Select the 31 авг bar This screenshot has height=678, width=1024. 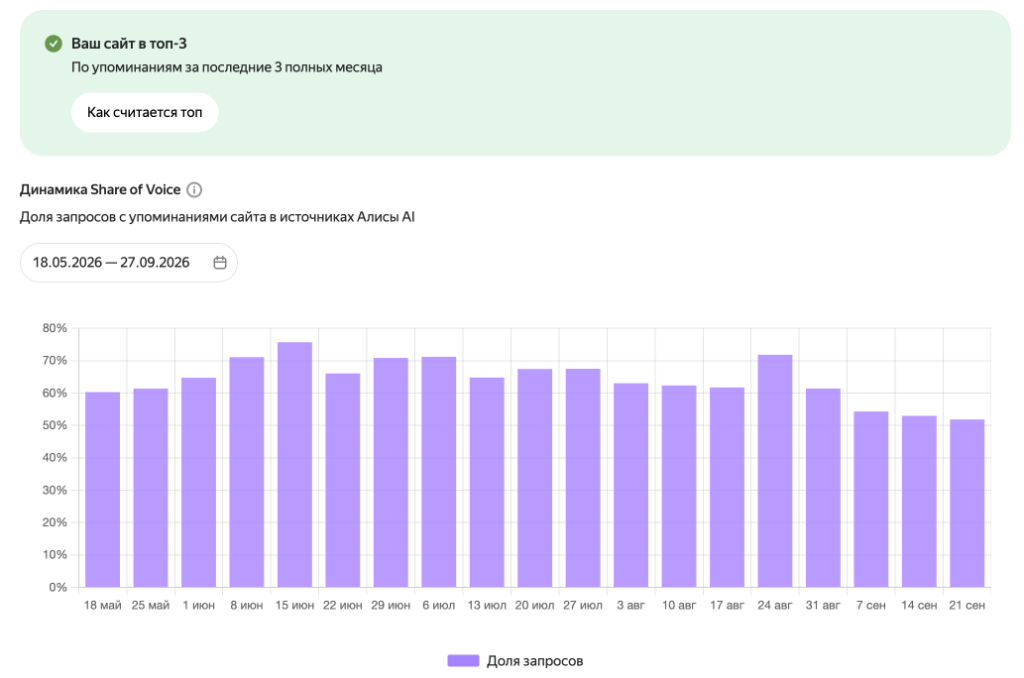823,488
